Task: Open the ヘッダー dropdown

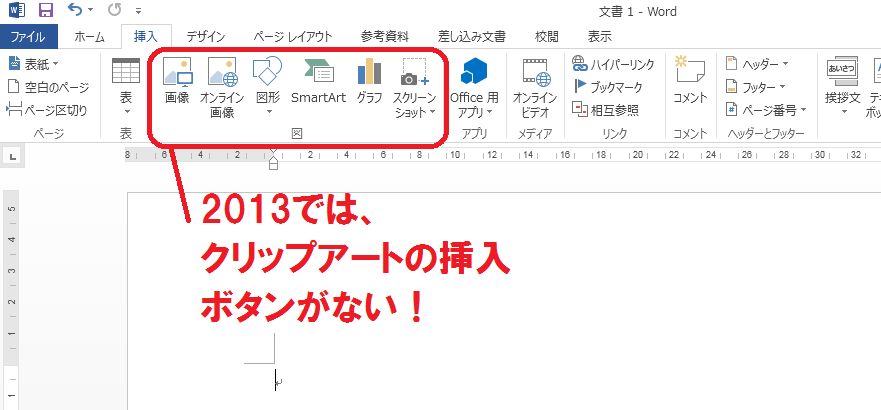Action: 757,64
